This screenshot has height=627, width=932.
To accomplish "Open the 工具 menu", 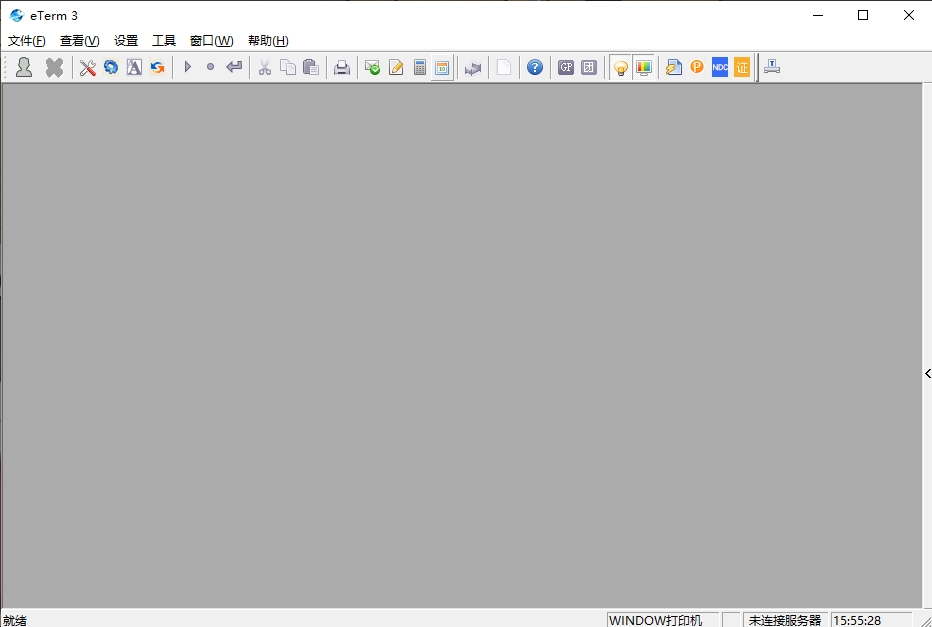I will pyautogui.click(x=164, y=41).
